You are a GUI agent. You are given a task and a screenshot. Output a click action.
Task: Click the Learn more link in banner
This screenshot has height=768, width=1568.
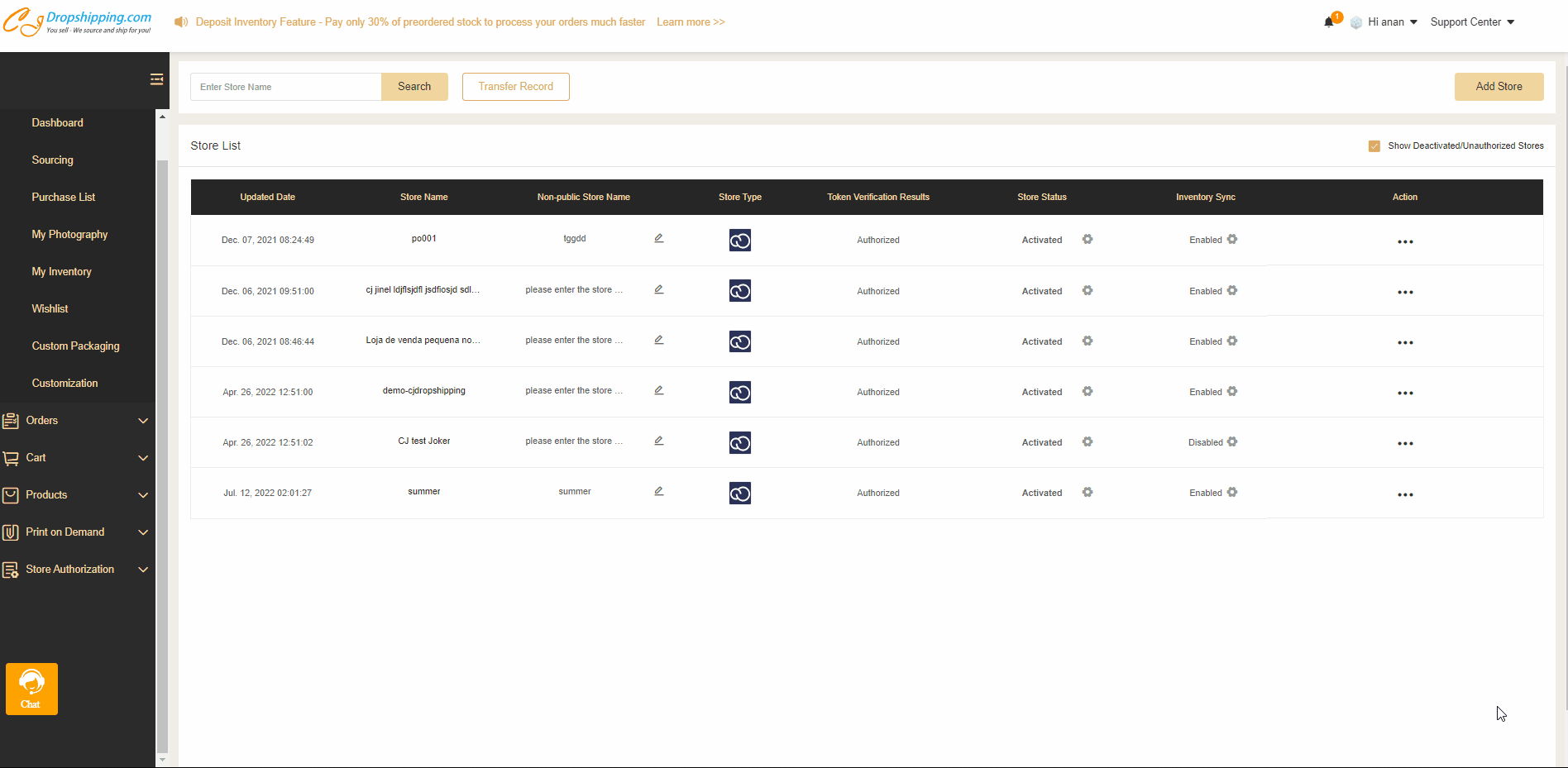[691, 22]
